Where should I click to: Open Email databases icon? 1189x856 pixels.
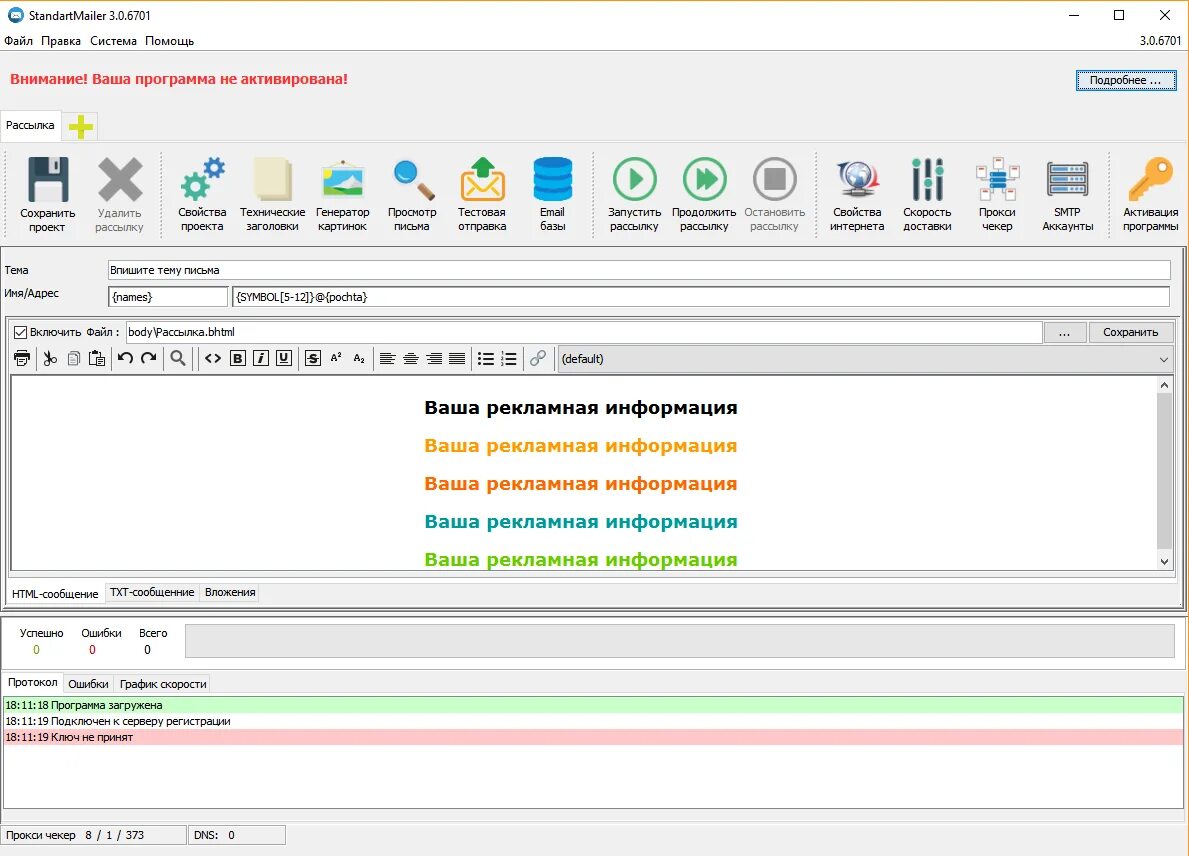coord(553,180)
